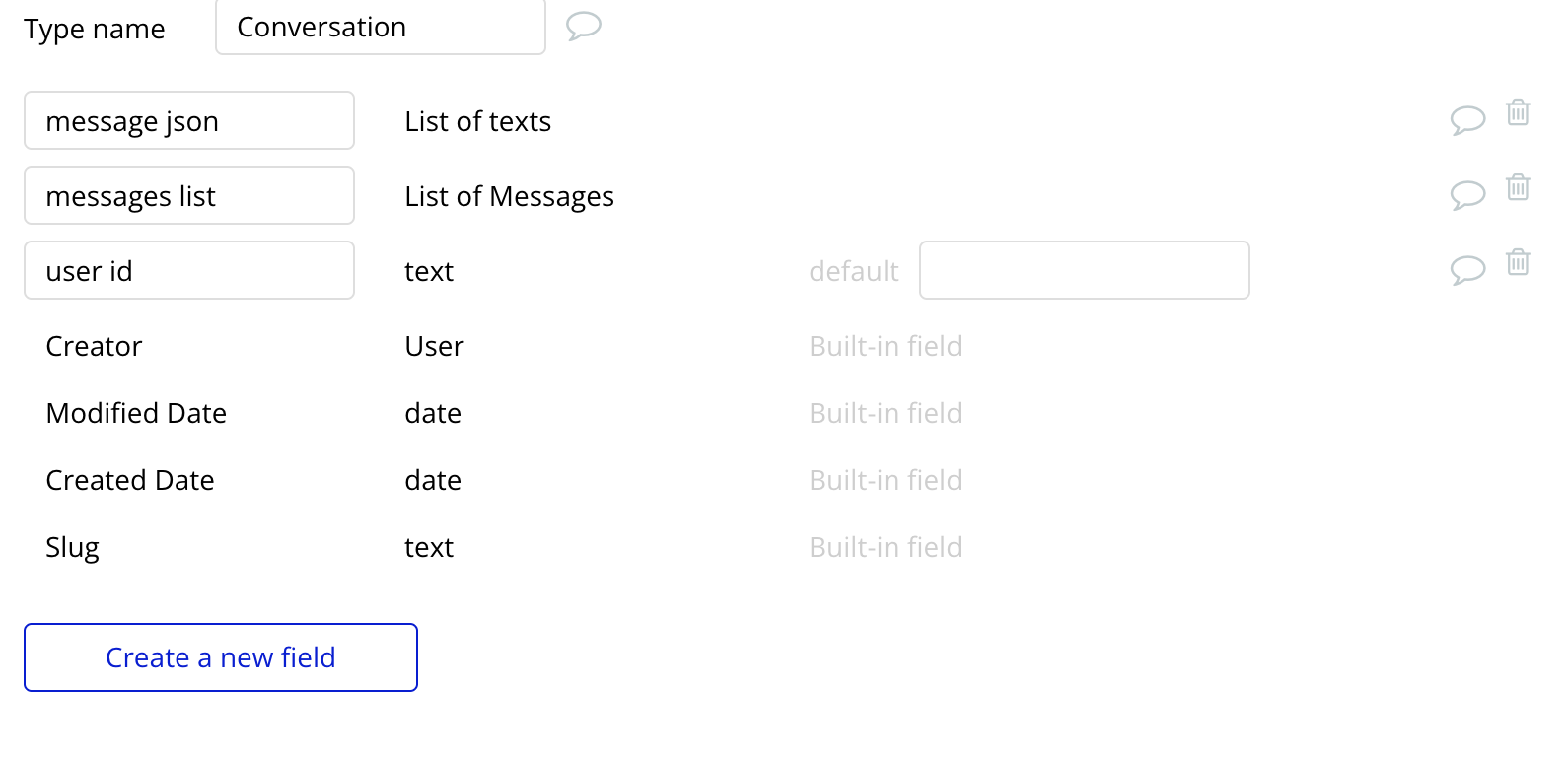Image resolution: width=1568 pixels, height=759 pixels.
Task: Edit the Type name Conversation input
Action: (x=380, y=28)
